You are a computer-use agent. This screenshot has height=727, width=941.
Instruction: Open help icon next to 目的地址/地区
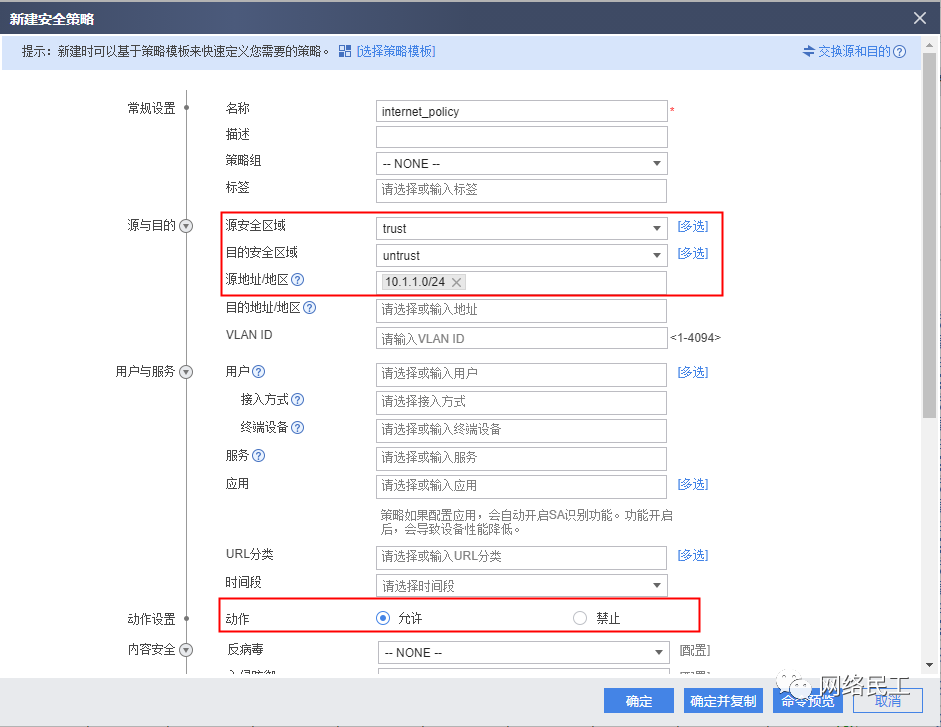(x=309, y=307)
